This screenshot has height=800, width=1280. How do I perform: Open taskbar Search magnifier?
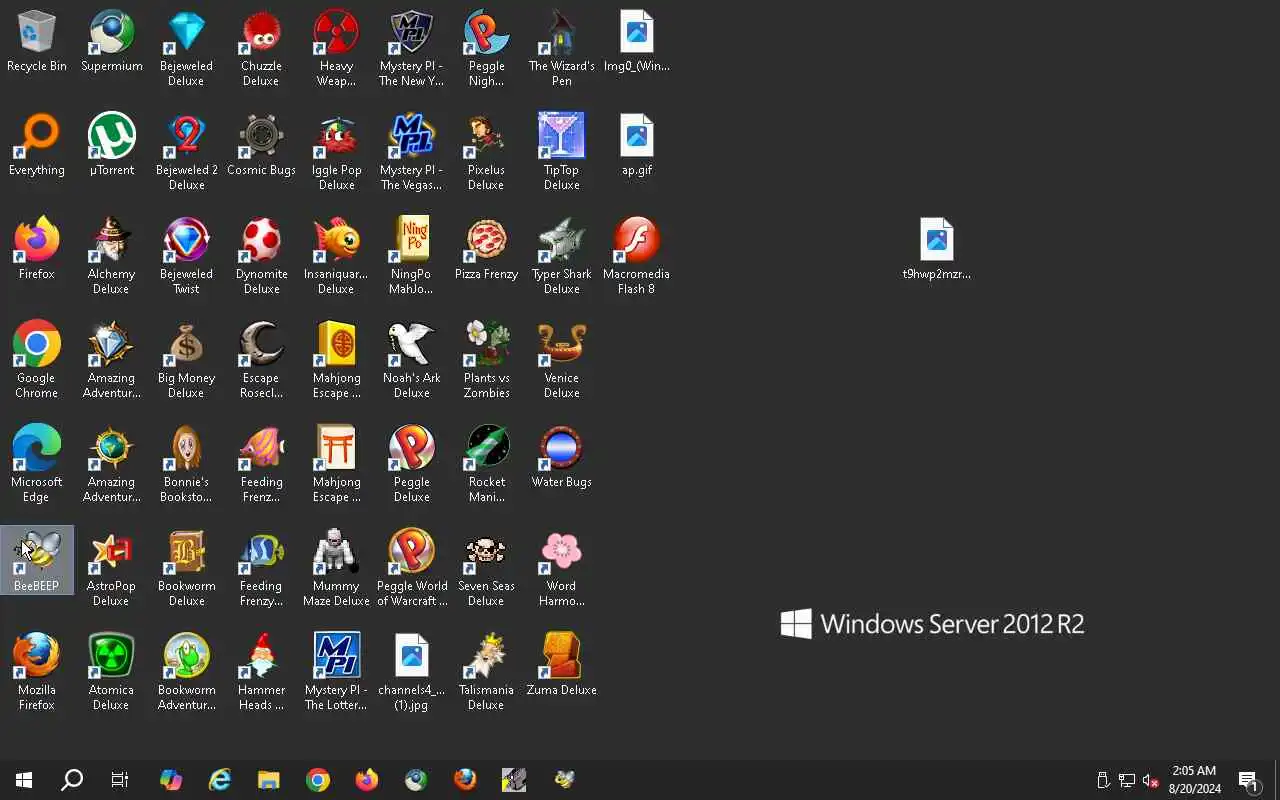(72, 780)
